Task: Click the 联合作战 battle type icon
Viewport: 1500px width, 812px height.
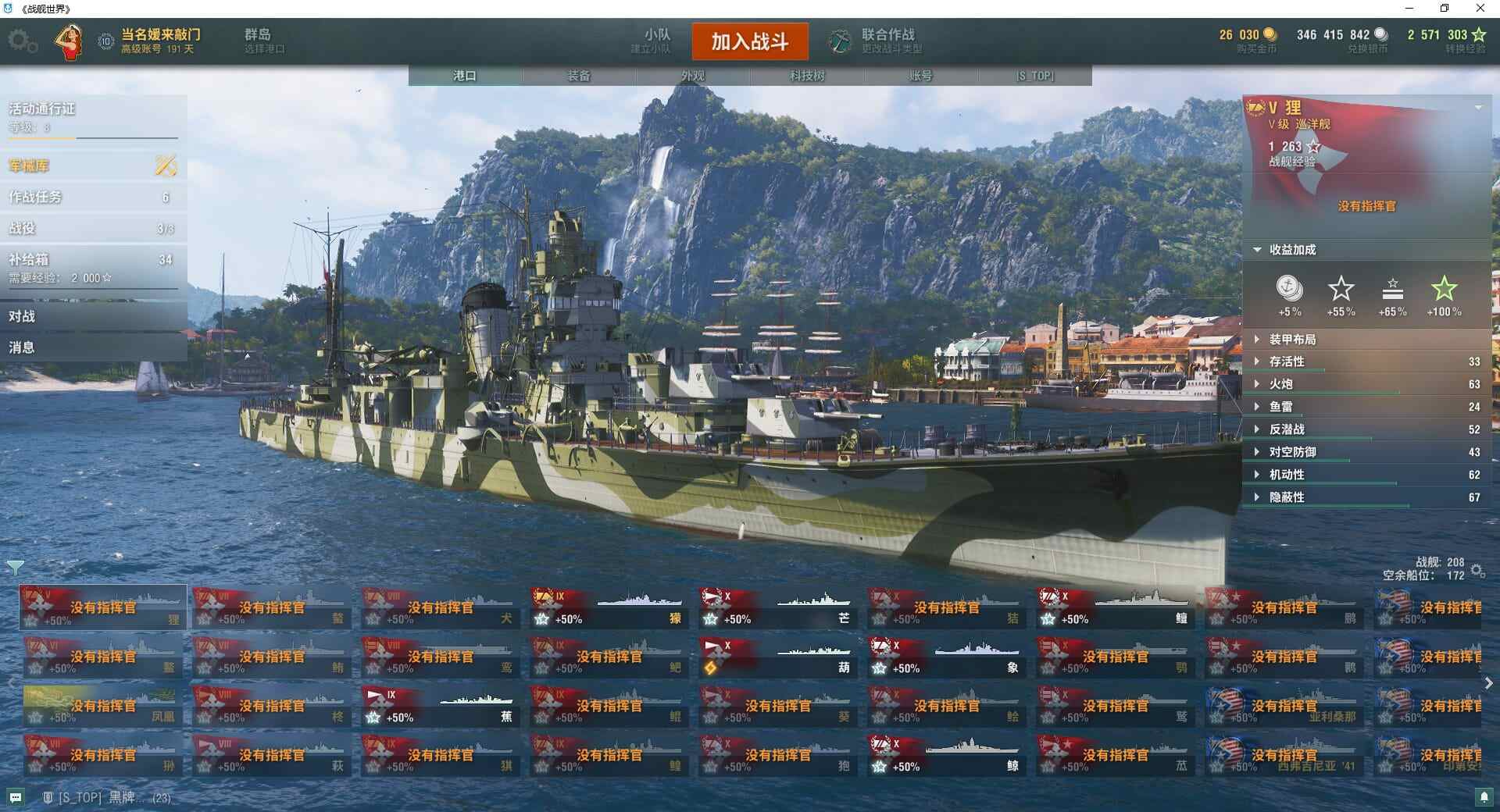Action: point(841,41)
